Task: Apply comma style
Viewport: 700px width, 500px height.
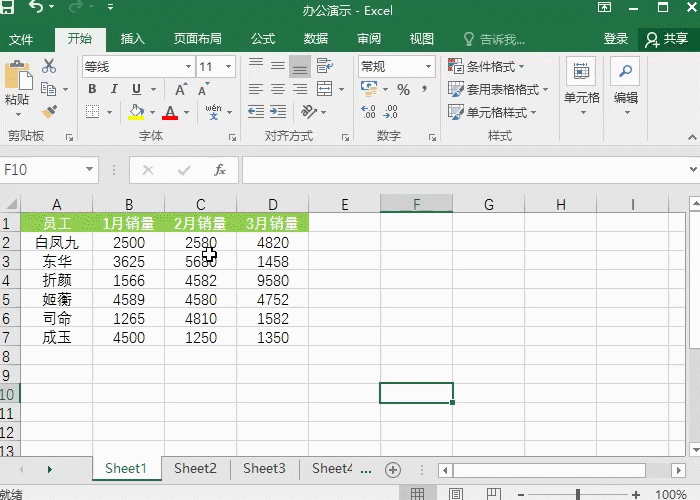Action: pyautogui.click(x=425, y=89)
